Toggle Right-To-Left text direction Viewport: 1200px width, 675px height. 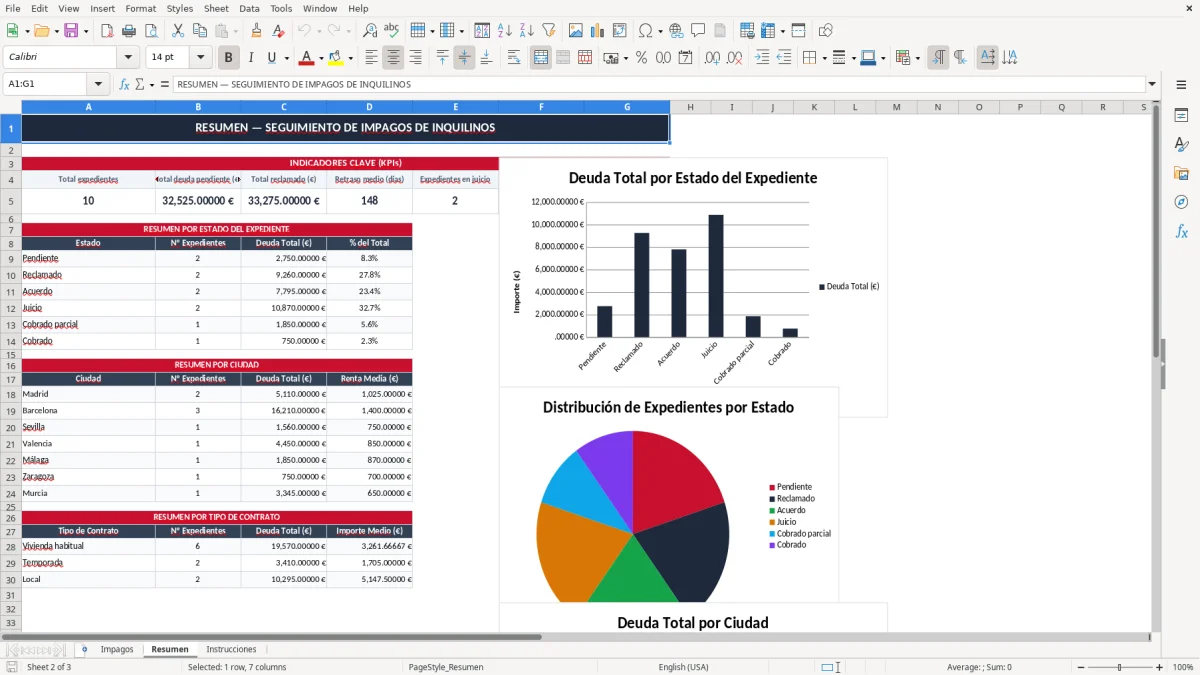(960, 58)
